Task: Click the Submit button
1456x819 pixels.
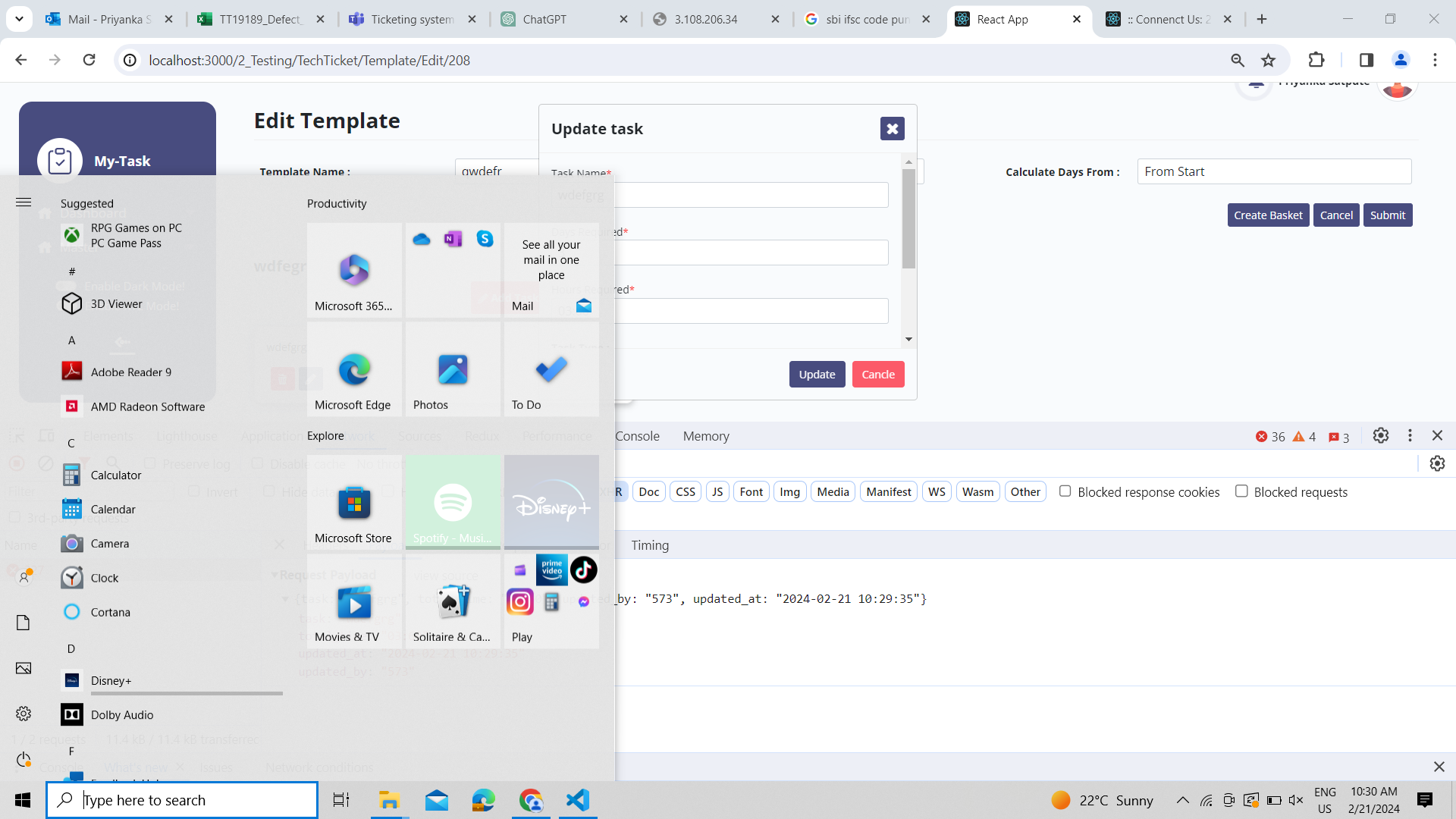Action: [x=1388, y=215]
